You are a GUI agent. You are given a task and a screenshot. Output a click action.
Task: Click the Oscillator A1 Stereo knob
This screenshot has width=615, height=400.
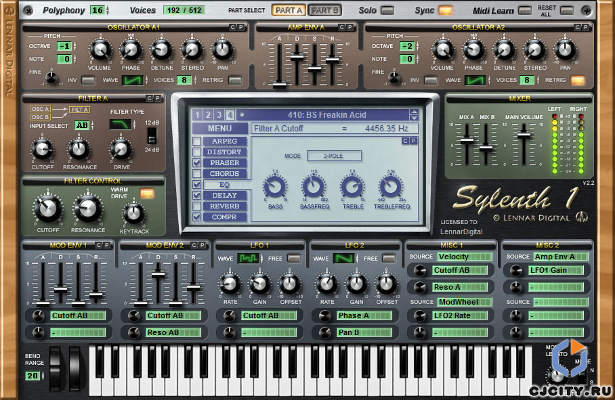192,50
